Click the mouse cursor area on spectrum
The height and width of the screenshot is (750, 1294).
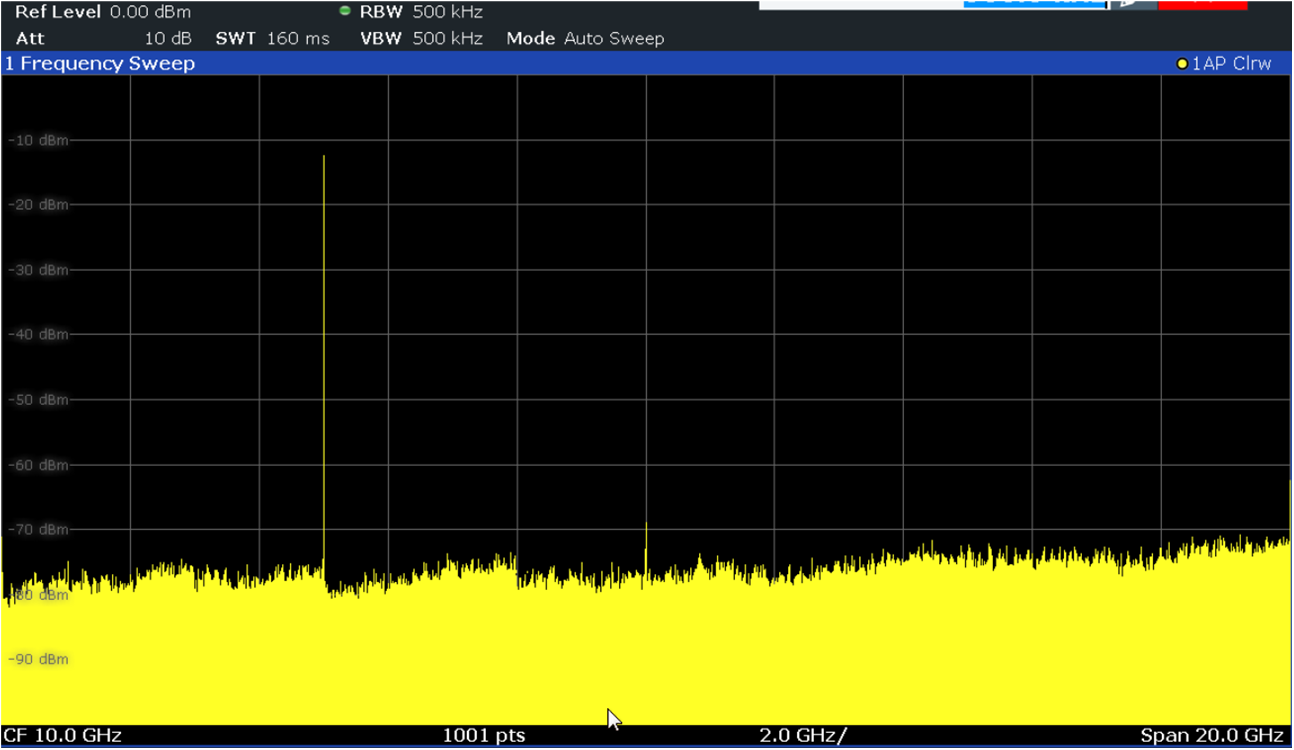[x=611, y=717]
